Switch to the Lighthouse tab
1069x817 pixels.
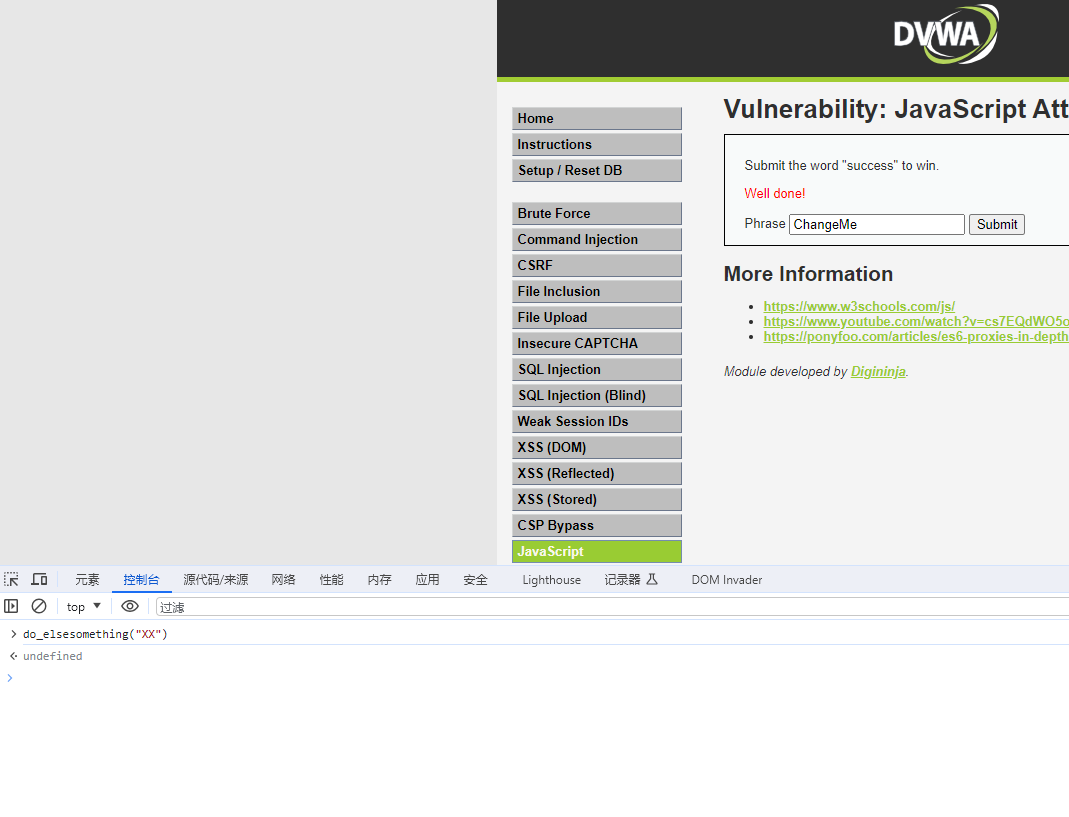(551, 579)
